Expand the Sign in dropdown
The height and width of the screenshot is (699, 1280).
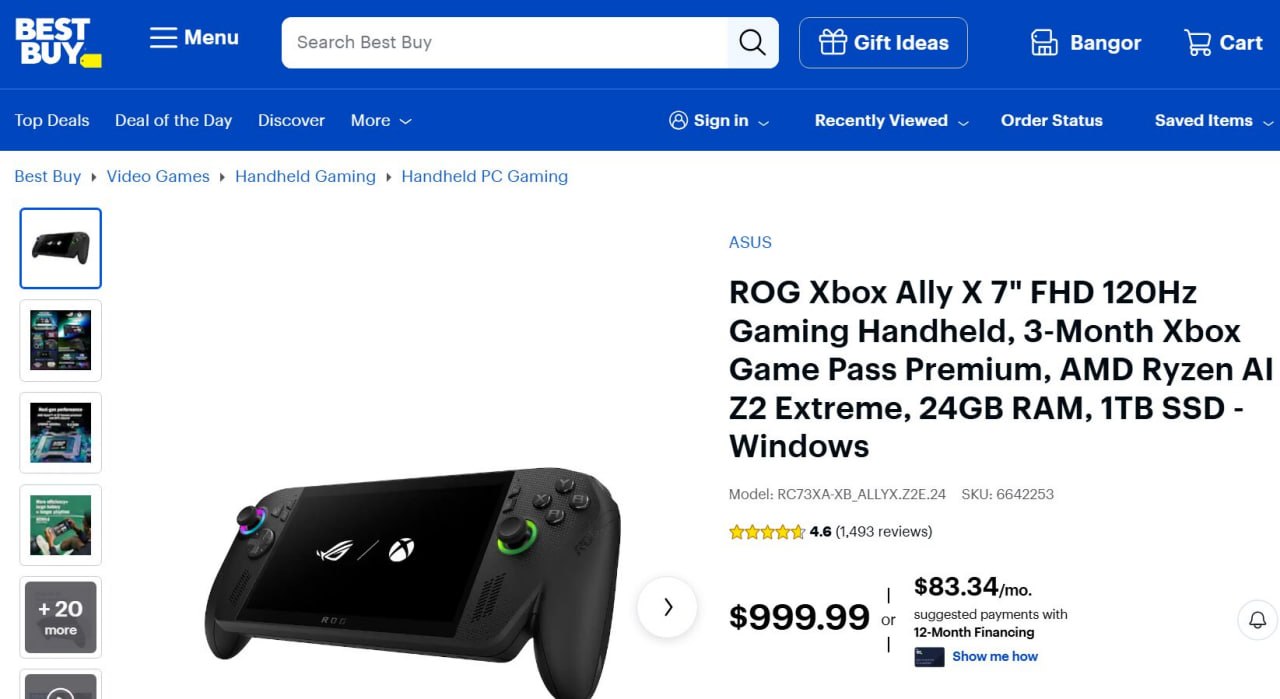719,120
